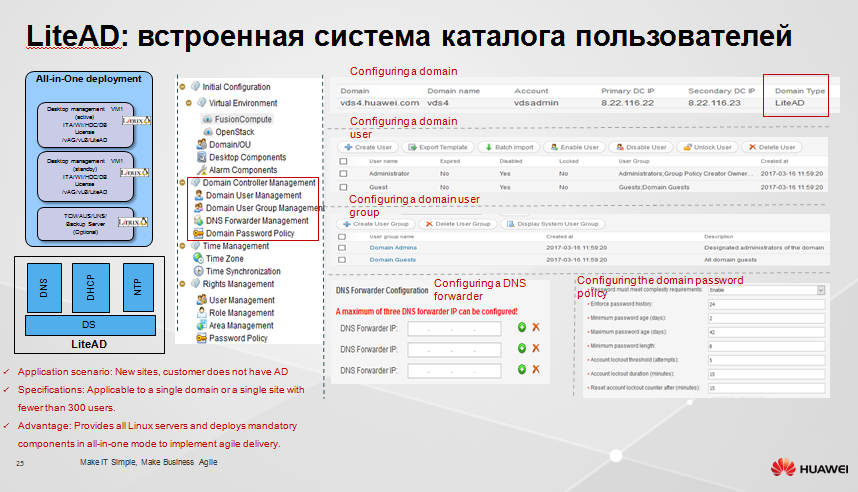Collapse the Rights Management tree node

[x=182, y=284]
